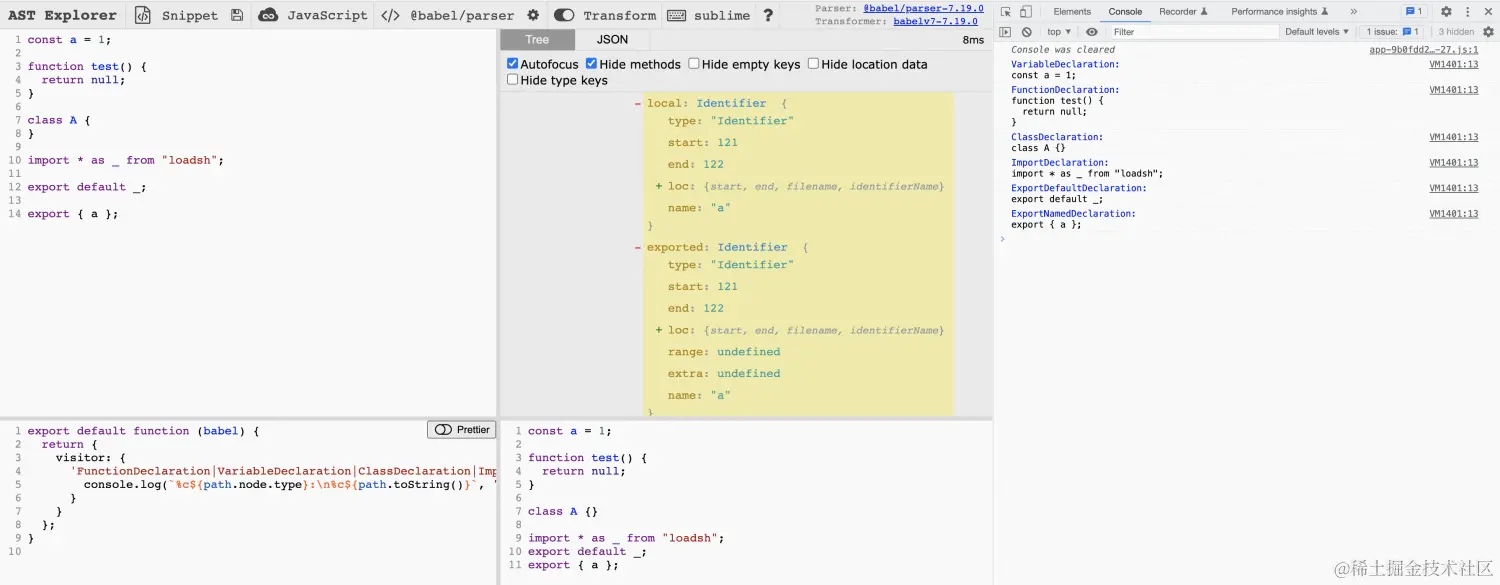
Task: Activate DevTools inspect element picker icon
Action: 1006,12
